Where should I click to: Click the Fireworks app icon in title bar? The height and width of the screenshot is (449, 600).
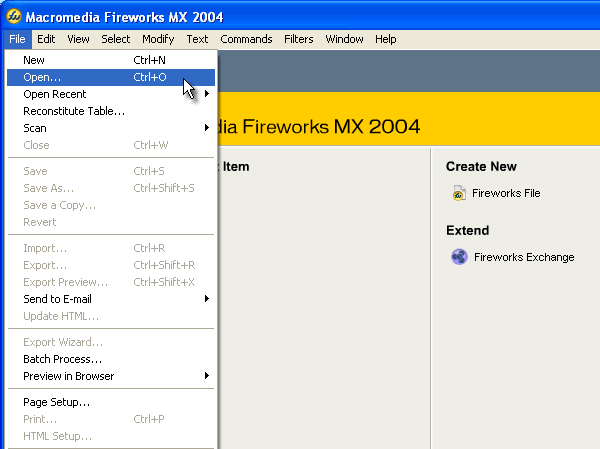tap(13, 15)
